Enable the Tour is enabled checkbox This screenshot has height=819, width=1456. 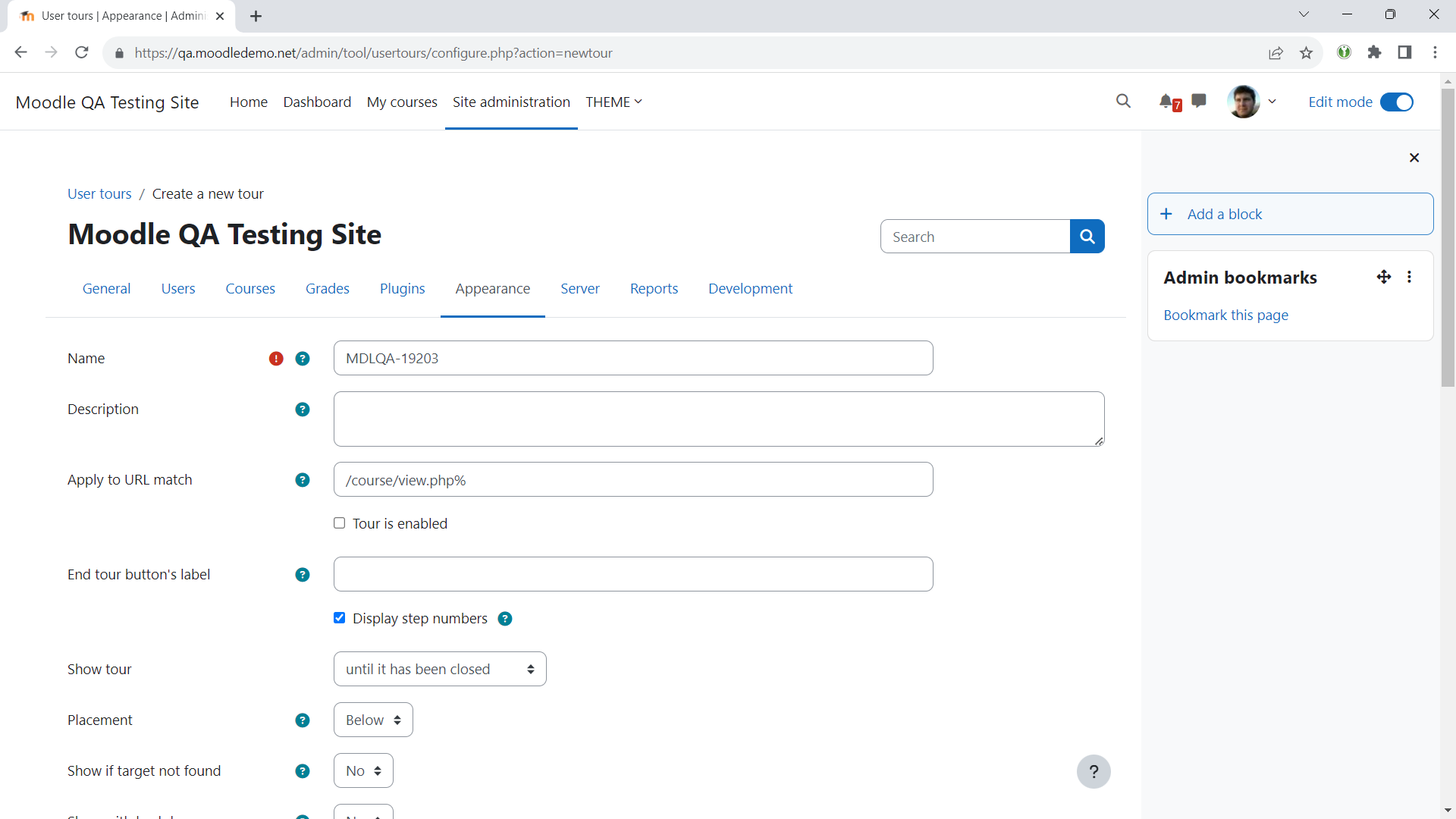tap(340, 523)
